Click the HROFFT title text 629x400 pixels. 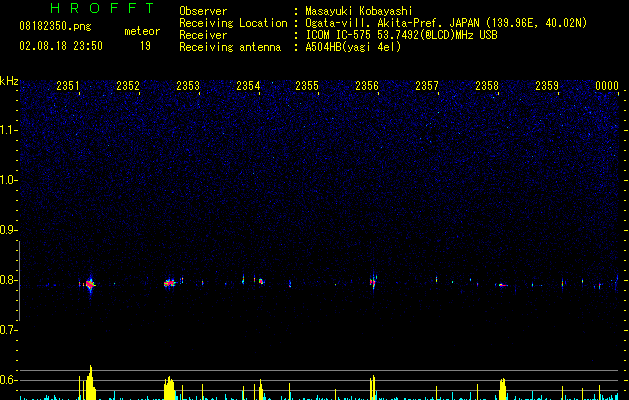[102, 8]
